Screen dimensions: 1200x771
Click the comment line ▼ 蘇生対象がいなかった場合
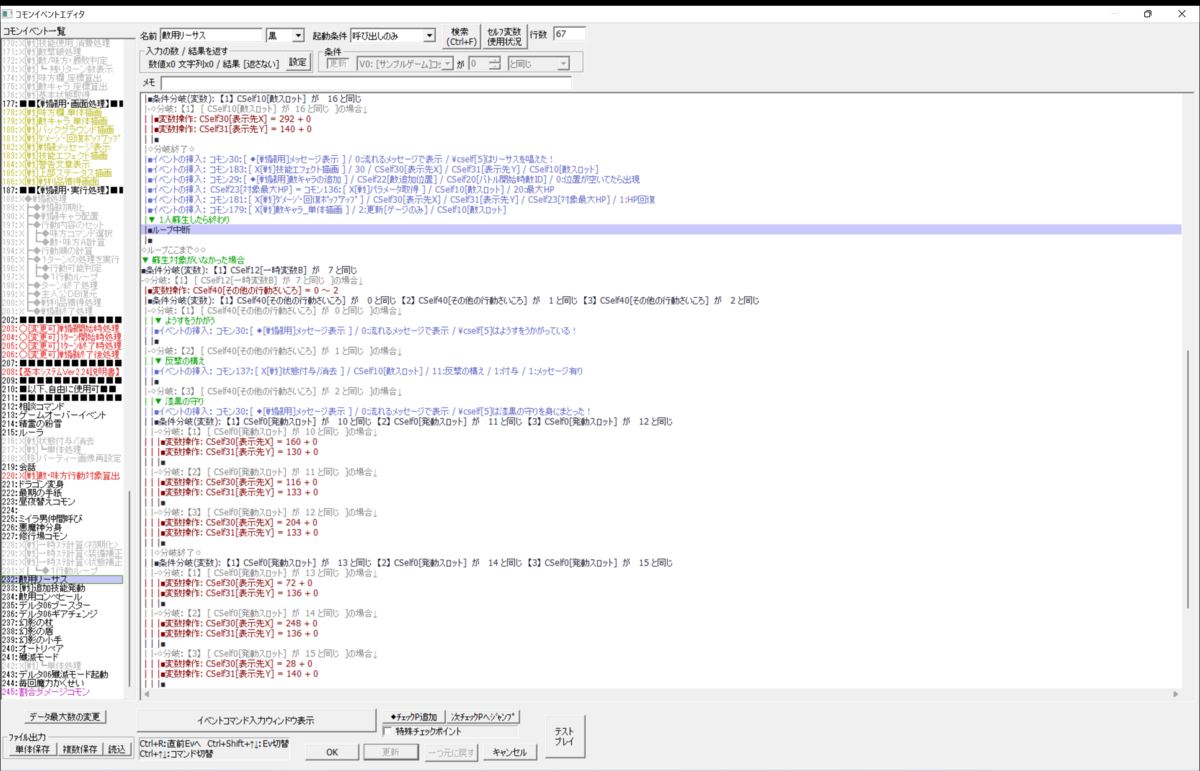195,260
